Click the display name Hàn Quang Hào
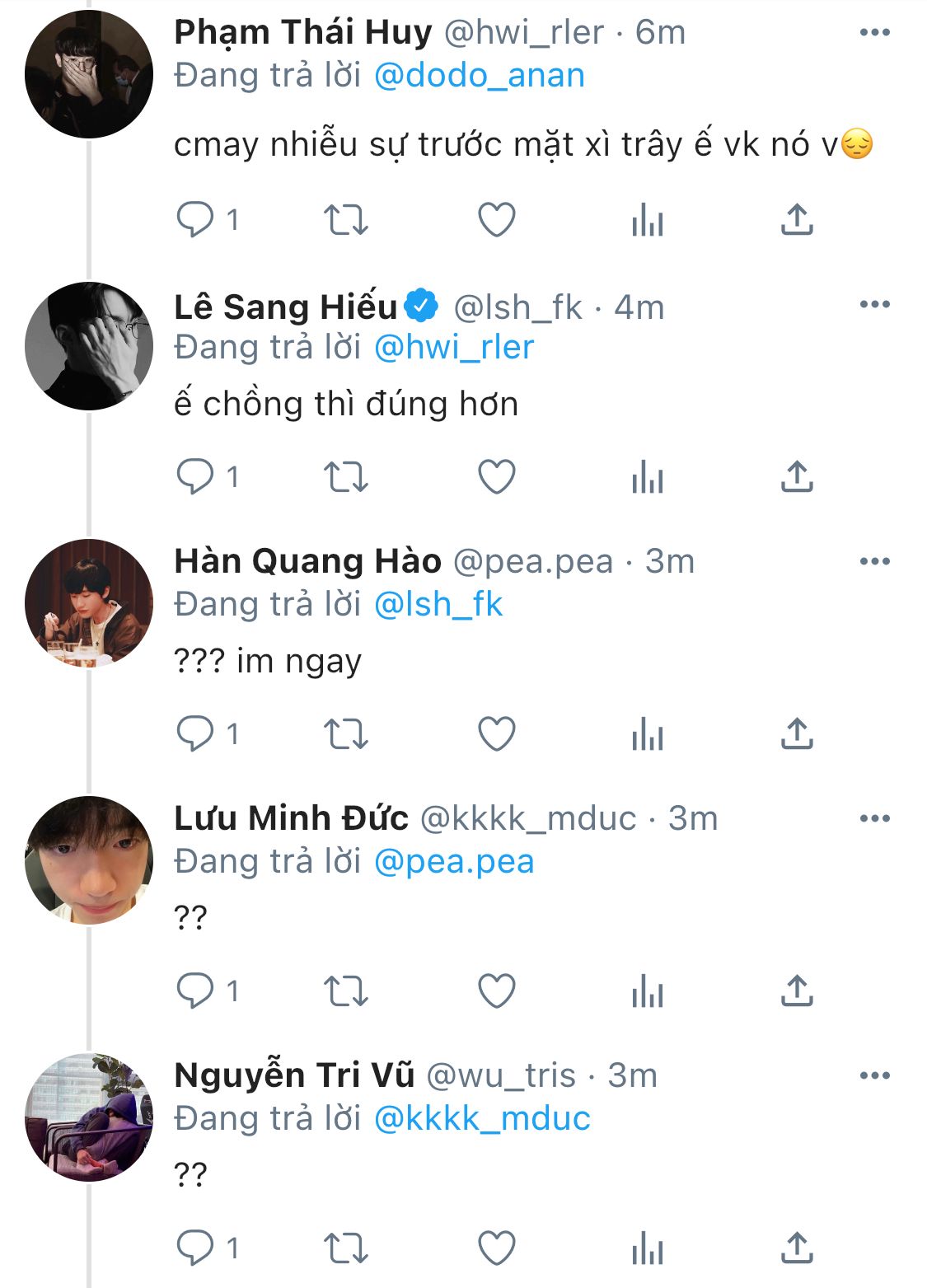The image size is (927, 1288). (x=307, y=562)
